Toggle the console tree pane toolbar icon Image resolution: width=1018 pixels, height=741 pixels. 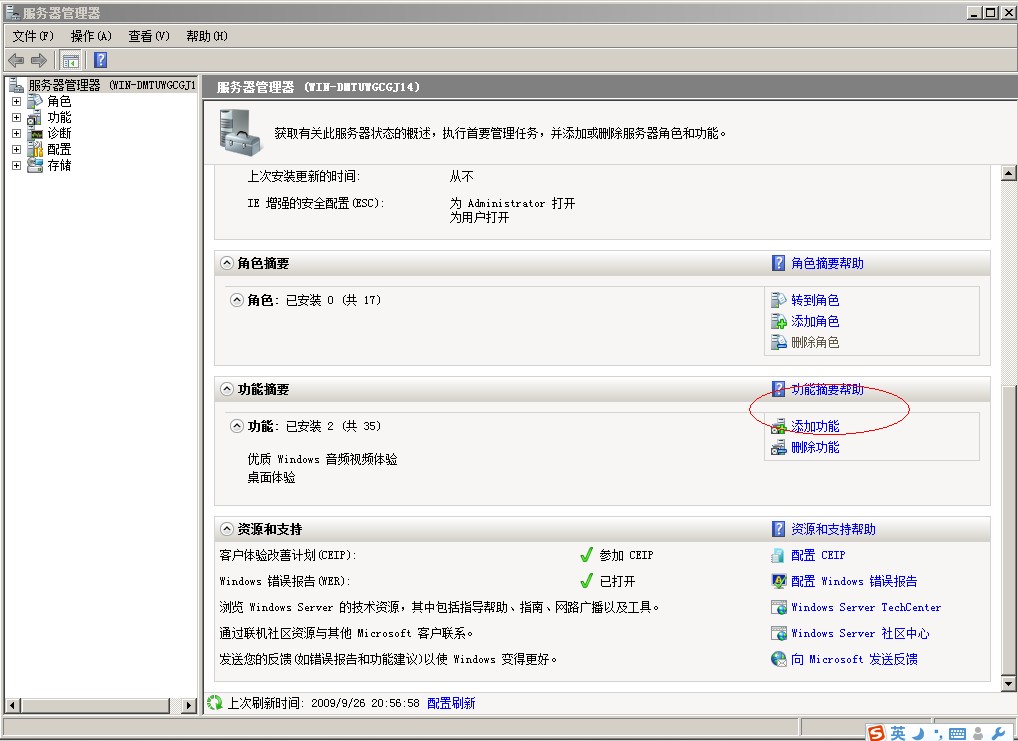pyautogui.click(x=70, y=60)
